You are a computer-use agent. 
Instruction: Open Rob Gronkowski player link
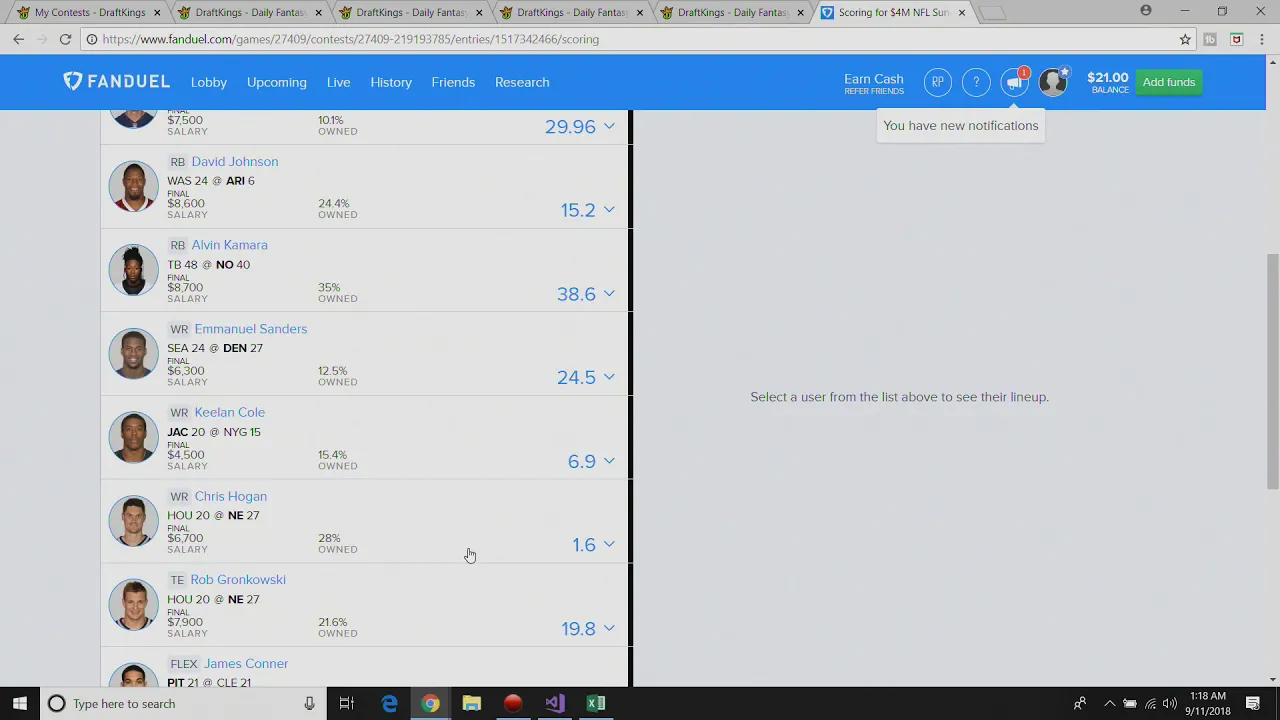(x=238, y=580)
